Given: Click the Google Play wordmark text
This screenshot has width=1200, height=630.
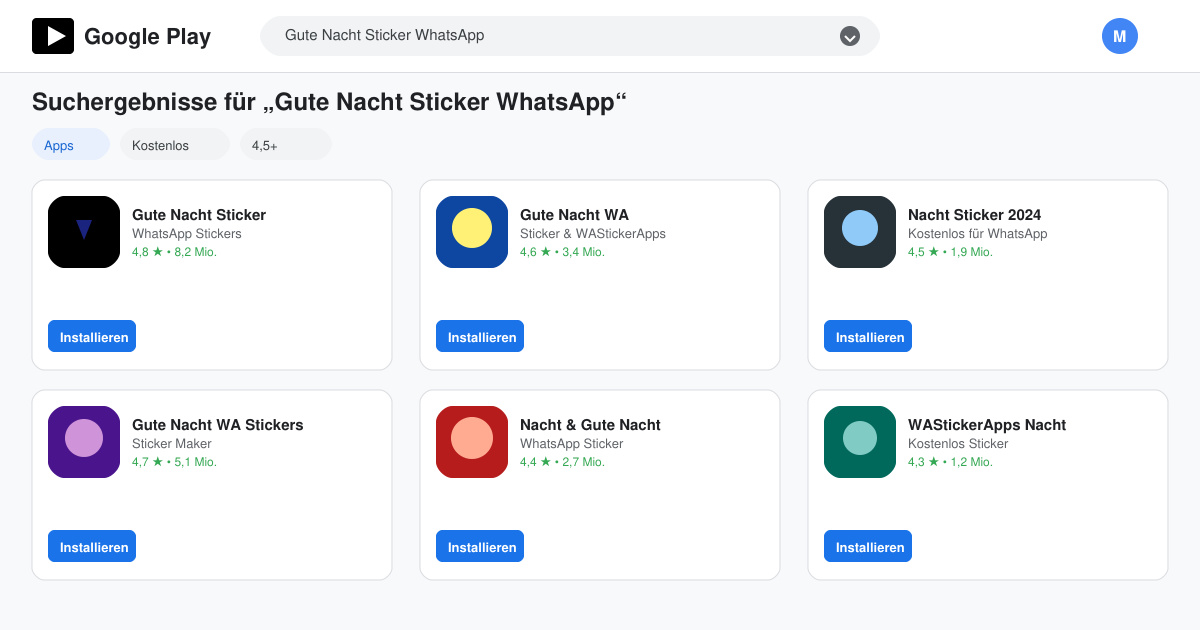Looking at the screenshot, I should (x=147, y=36).
